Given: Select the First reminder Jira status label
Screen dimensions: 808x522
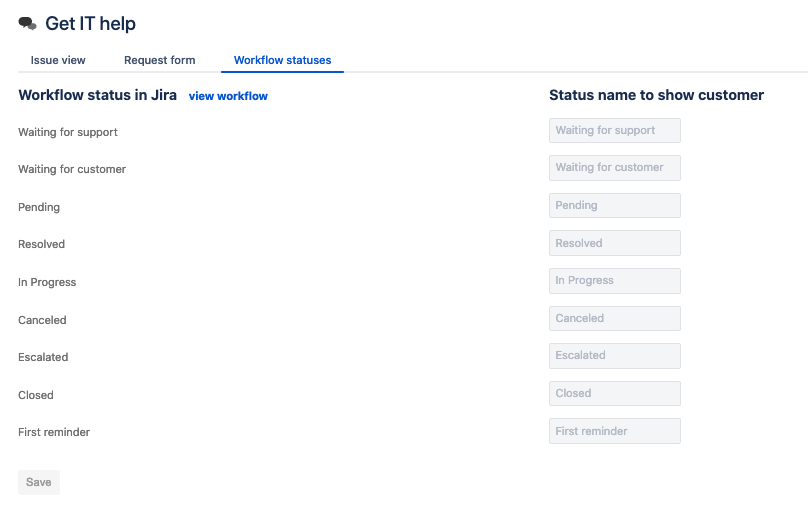Looking at the screenshot, I should 54,432.
